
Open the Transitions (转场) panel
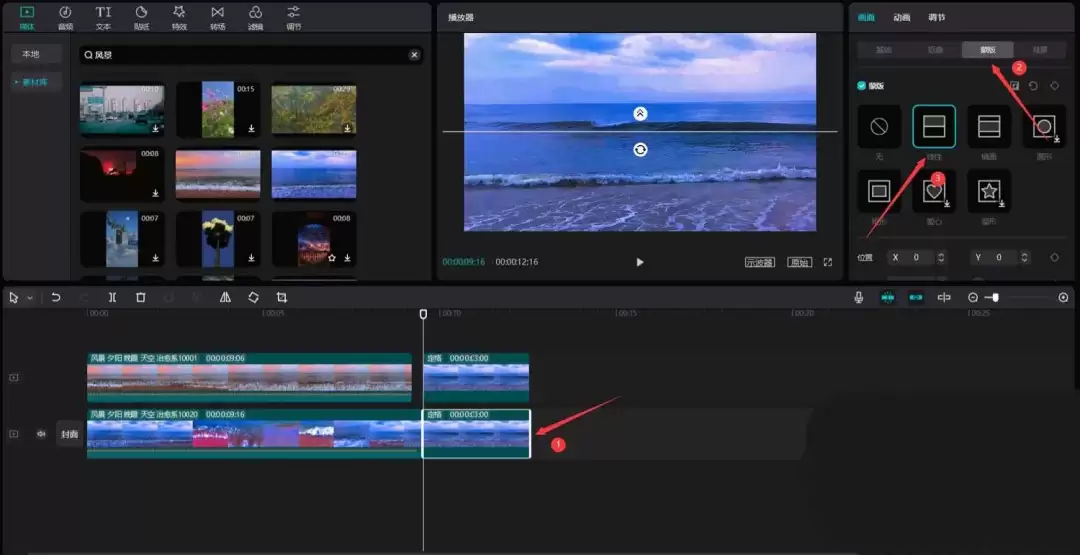[x=217, y=16]
